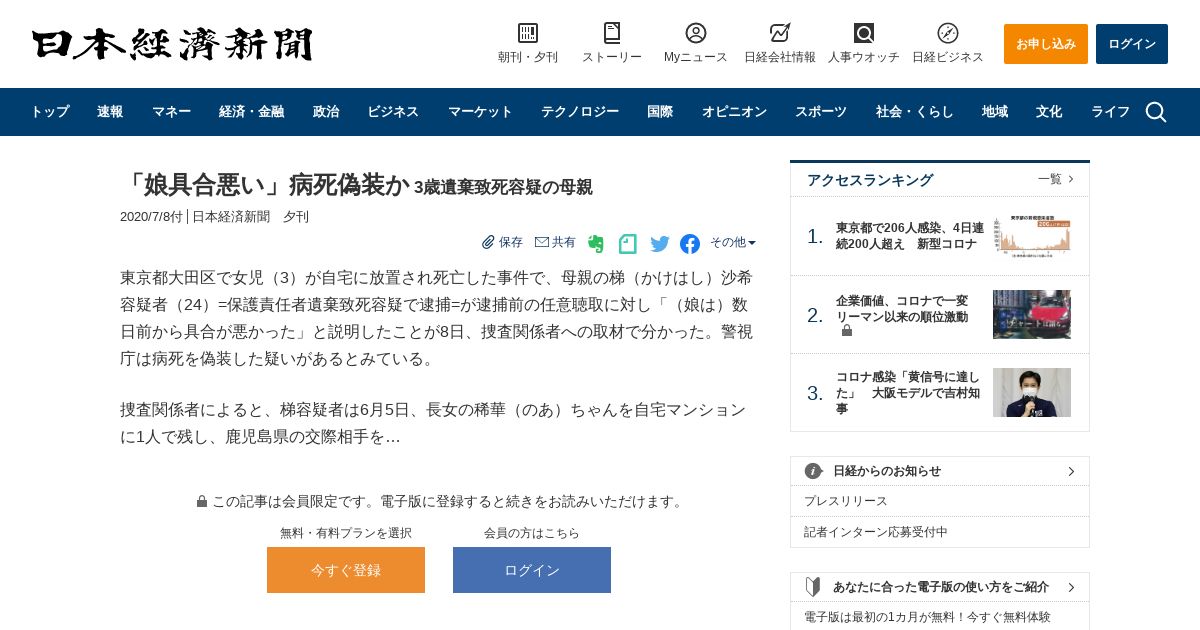Screen dimensions: 1200x630
Task: Click the blue ログイン button below article
Action: click(532, 570)
